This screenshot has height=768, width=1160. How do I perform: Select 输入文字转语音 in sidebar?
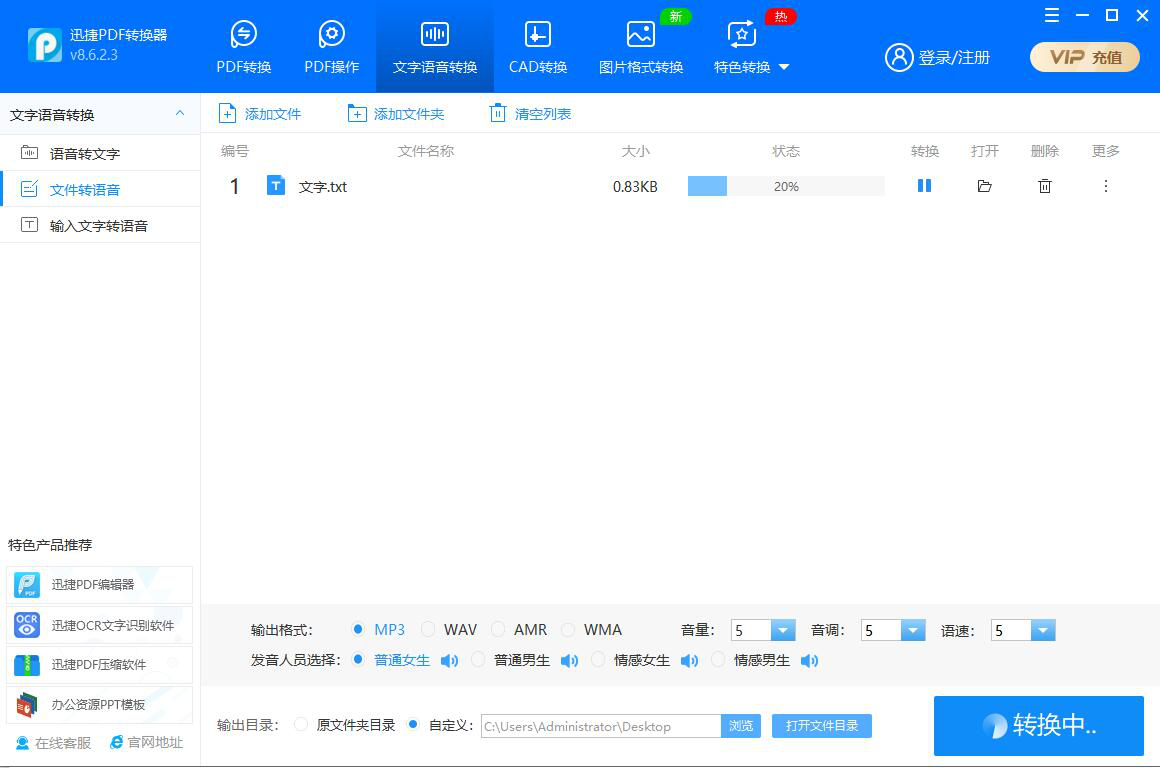(x=100, y=226)
